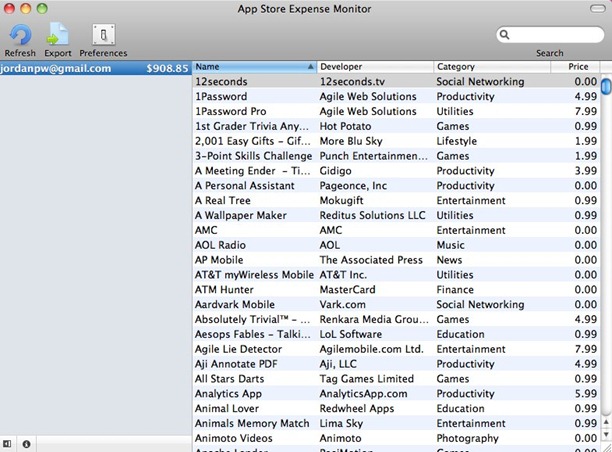Click the Finance category cell
Viewport: 612px width, 452px height.
pos(455,289)
